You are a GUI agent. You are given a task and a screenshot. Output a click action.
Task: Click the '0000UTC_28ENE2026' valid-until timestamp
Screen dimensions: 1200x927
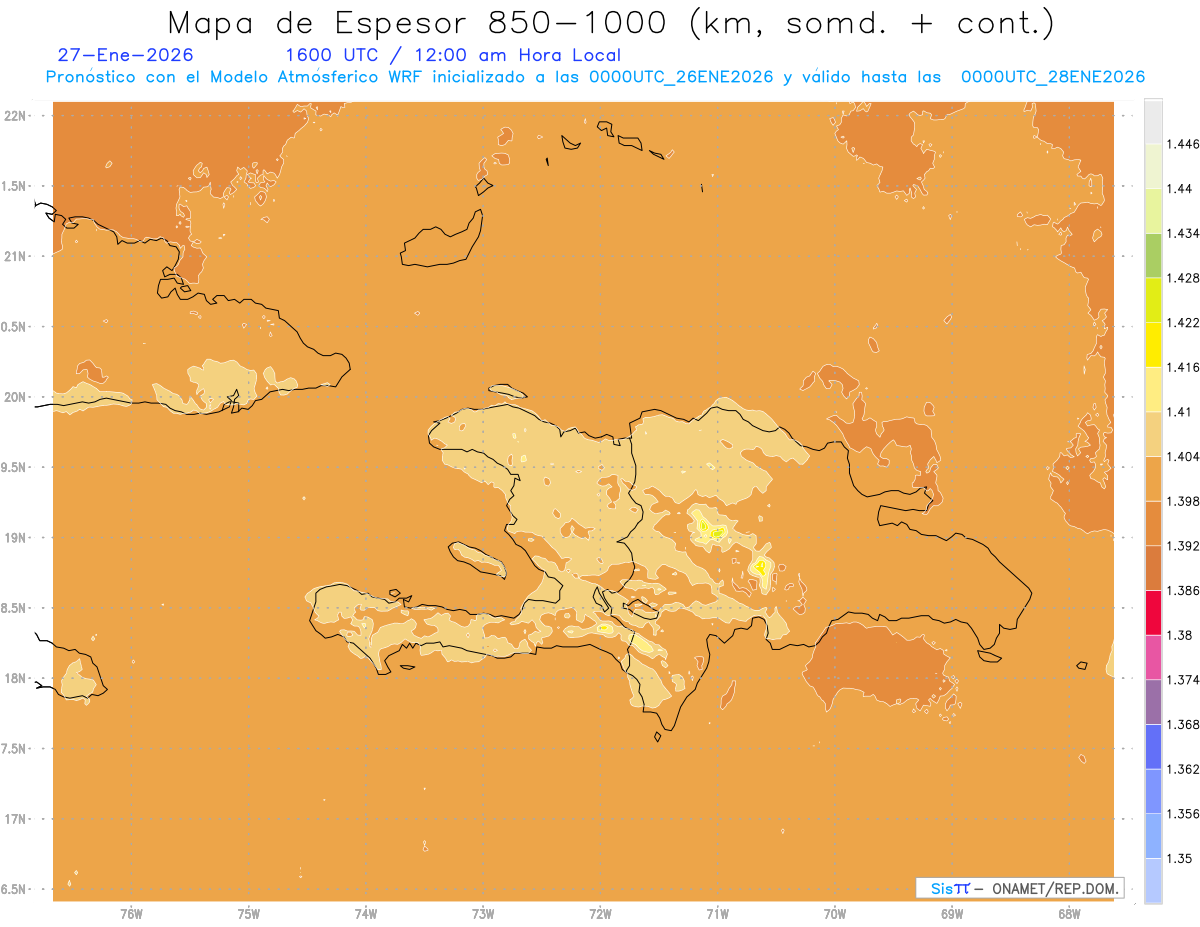pos(1053,77)
